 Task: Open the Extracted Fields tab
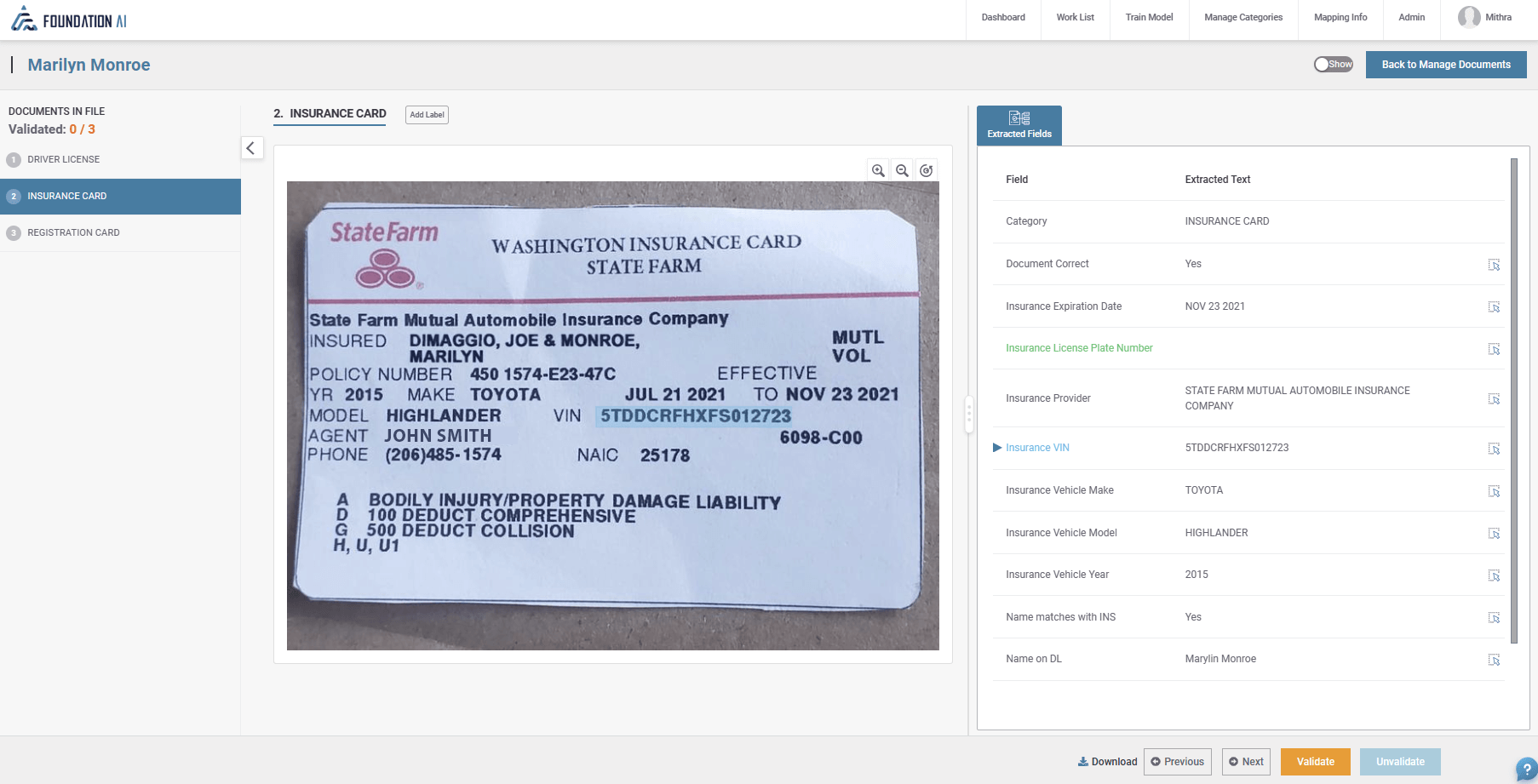(1019, 125)
